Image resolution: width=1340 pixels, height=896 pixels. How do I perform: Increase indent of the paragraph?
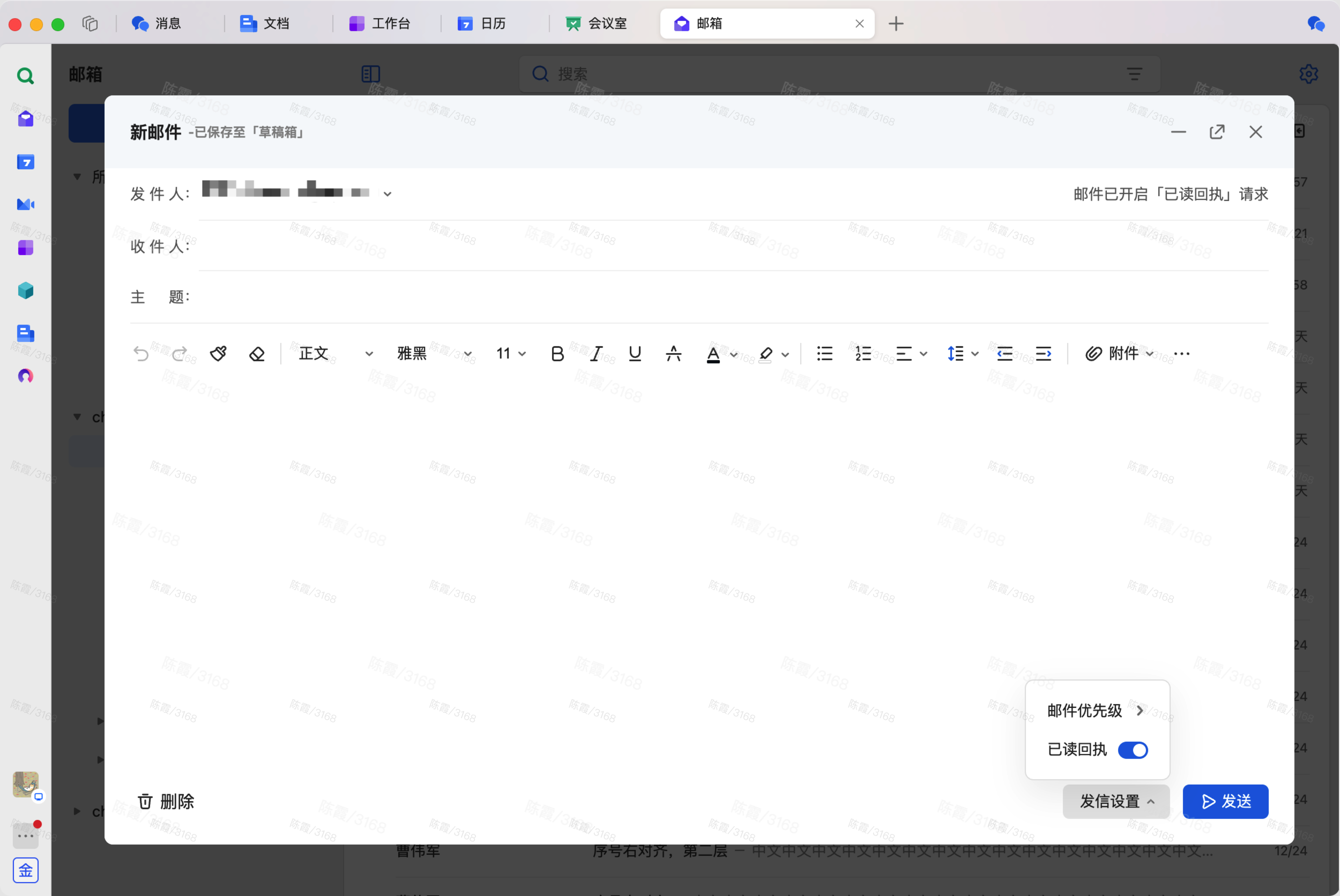coord(1043,354)
